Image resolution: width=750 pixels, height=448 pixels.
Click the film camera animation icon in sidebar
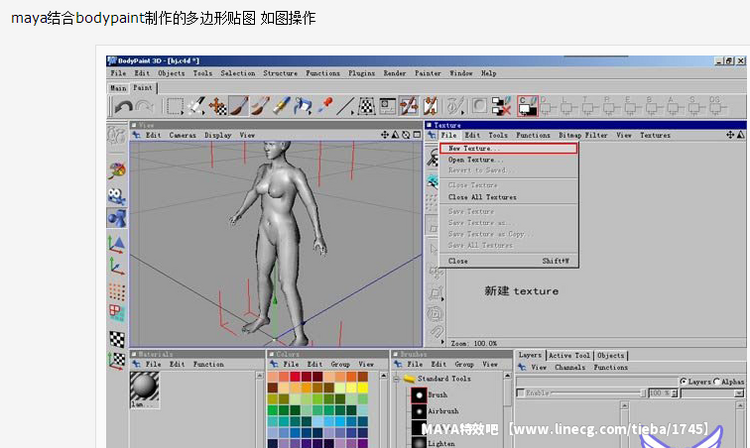coord(117,196)
